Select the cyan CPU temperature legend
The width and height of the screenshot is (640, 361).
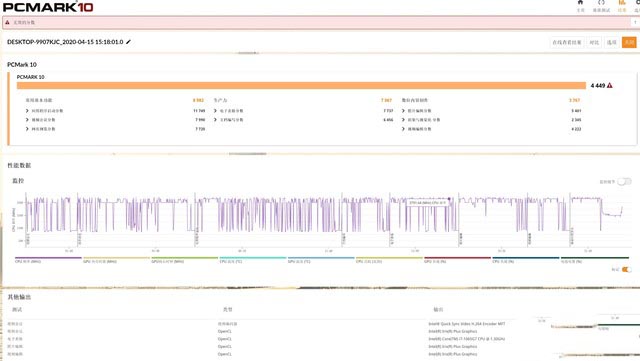[x=253, y=260]
